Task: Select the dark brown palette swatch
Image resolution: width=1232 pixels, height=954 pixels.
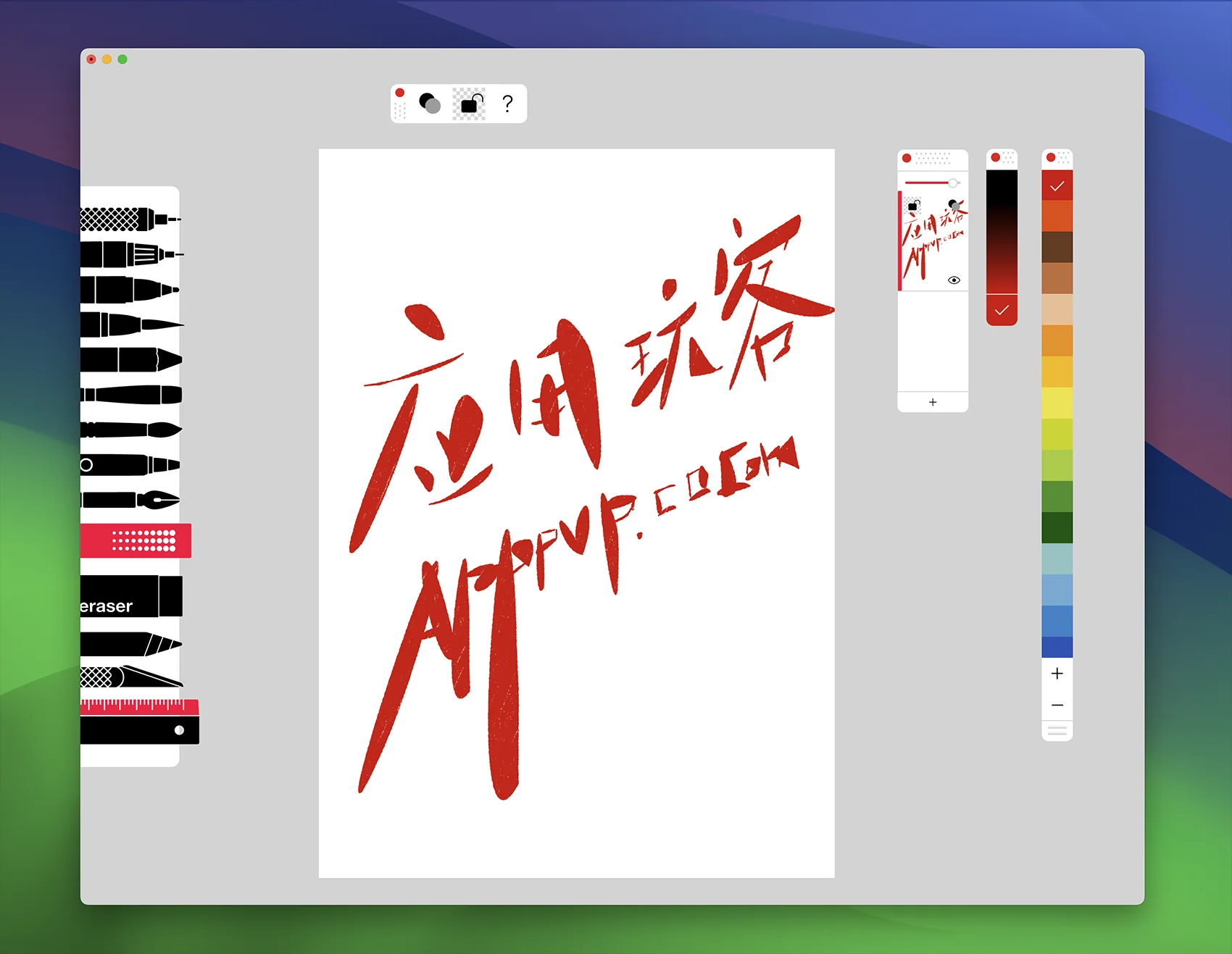Action: pyautogui.click(x=1057, y=247)
